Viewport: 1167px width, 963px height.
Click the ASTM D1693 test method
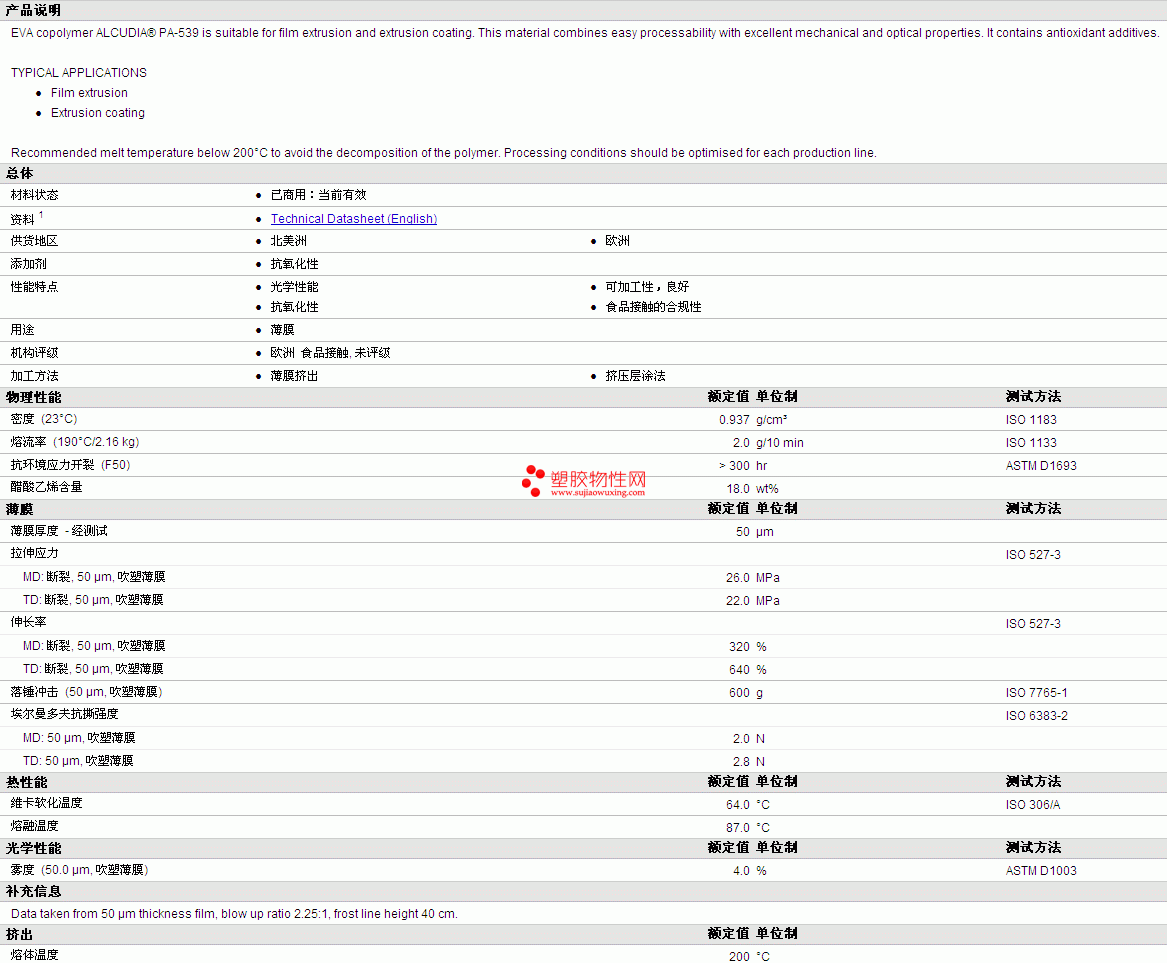point(1041,467)
